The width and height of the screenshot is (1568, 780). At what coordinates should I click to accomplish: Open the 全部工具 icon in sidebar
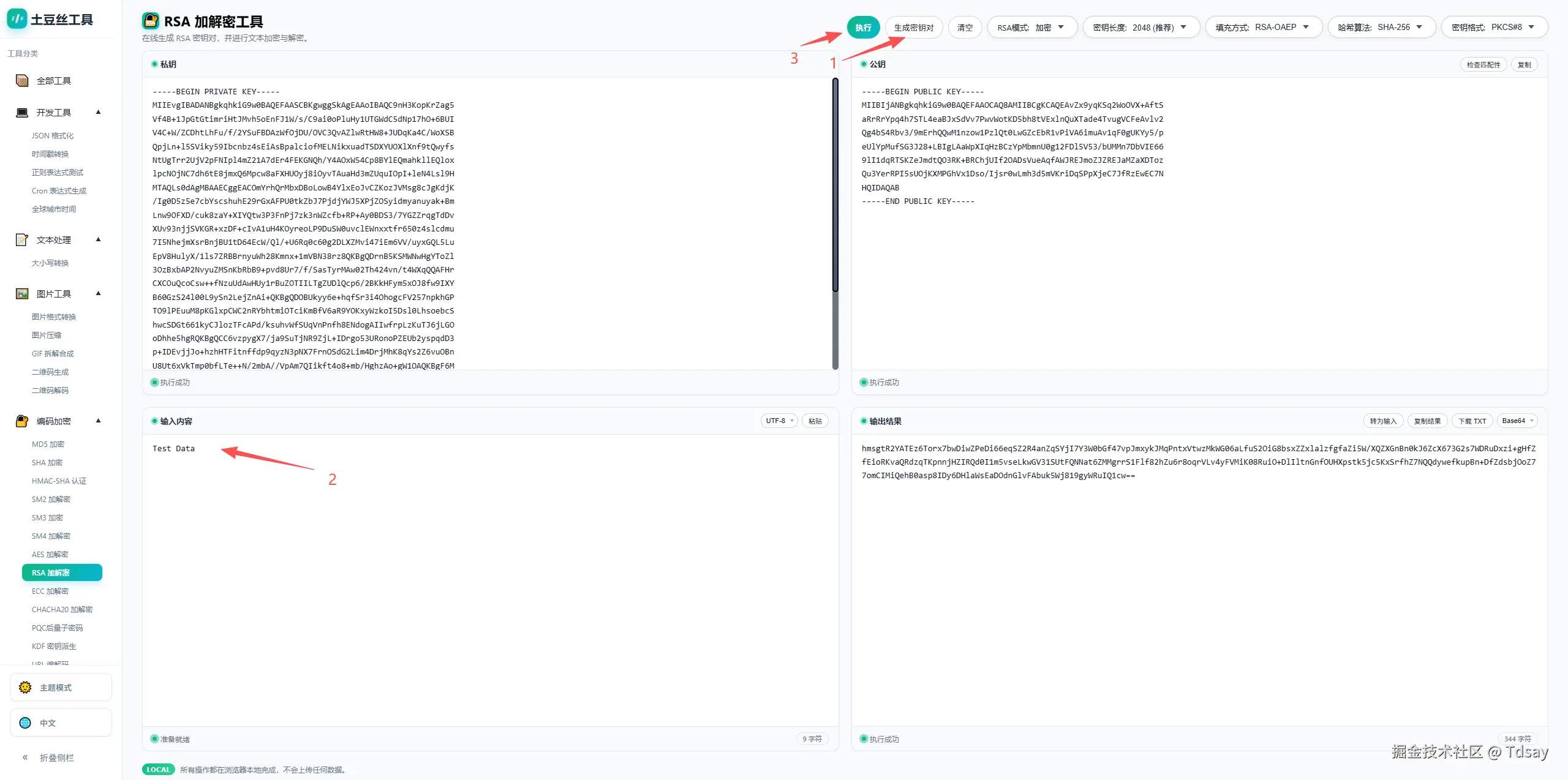point(22,80)
